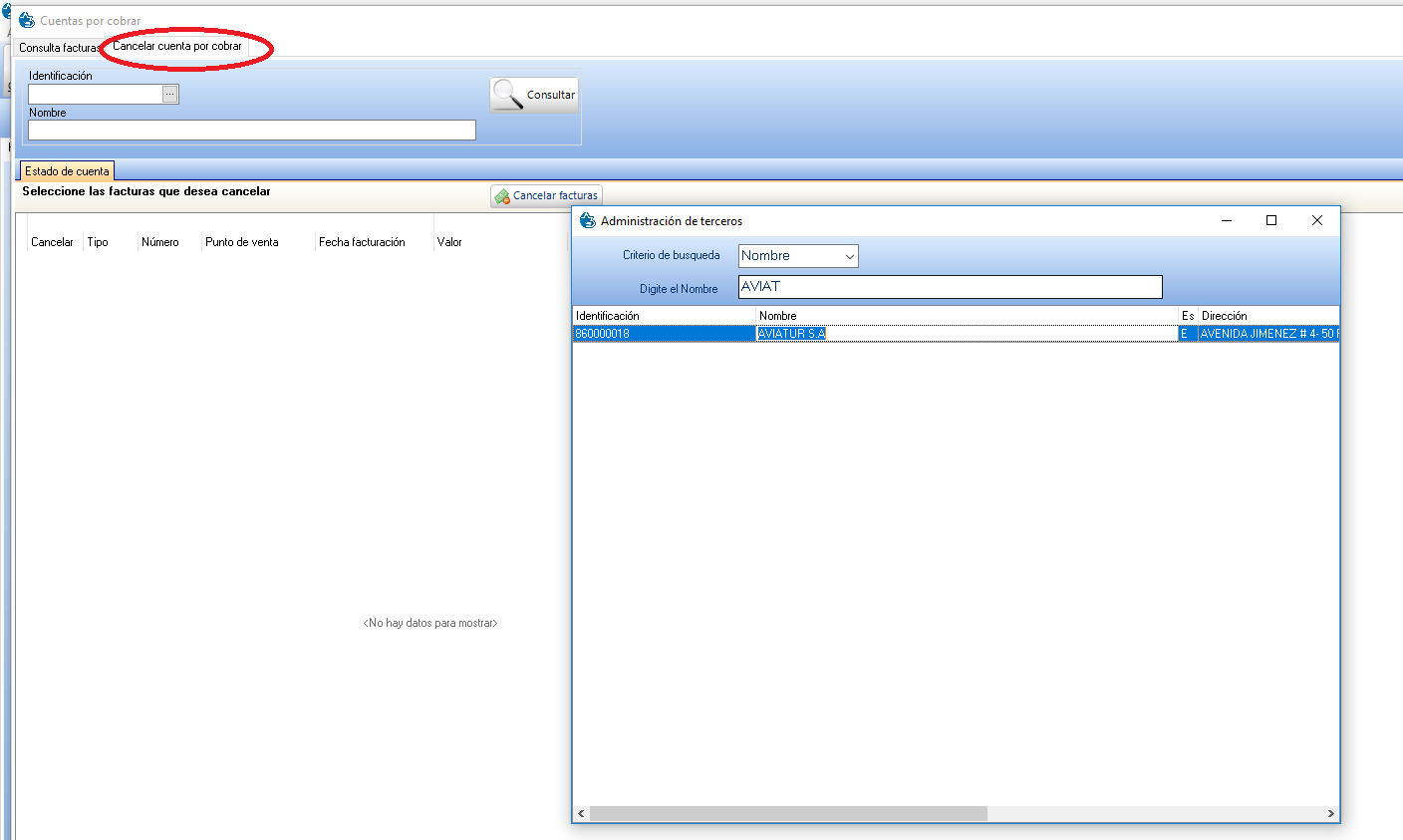Viewport: 1403px width, 840px height.
Task: Focus the Nombre text field
Action: (x=251, y=131)
